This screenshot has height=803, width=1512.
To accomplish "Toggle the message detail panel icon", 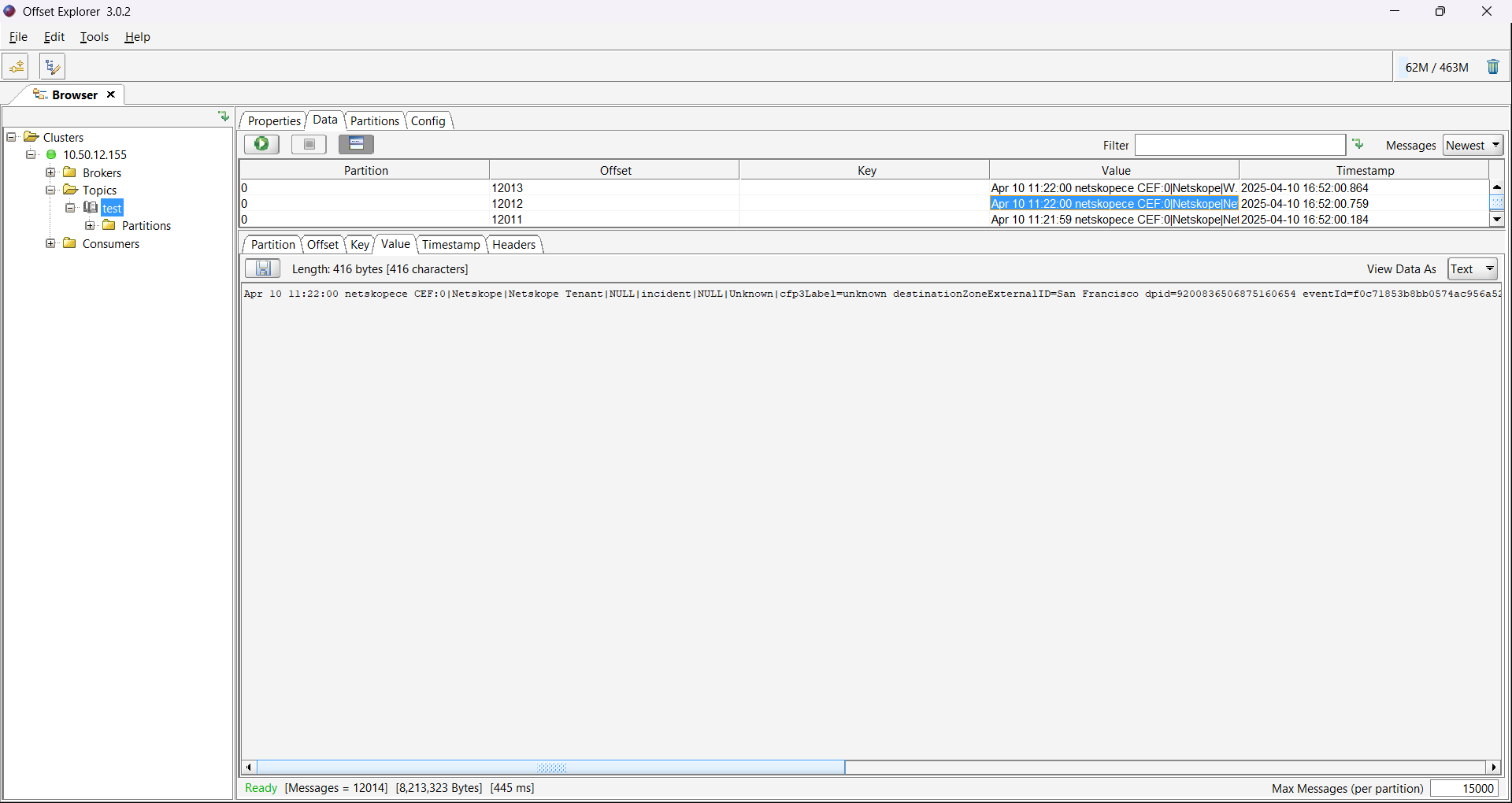I will pyautogui.click(x=356, y=144).
